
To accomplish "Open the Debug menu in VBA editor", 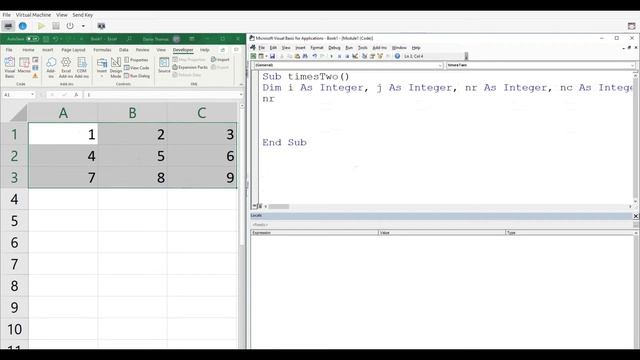I will coord(334,48).
